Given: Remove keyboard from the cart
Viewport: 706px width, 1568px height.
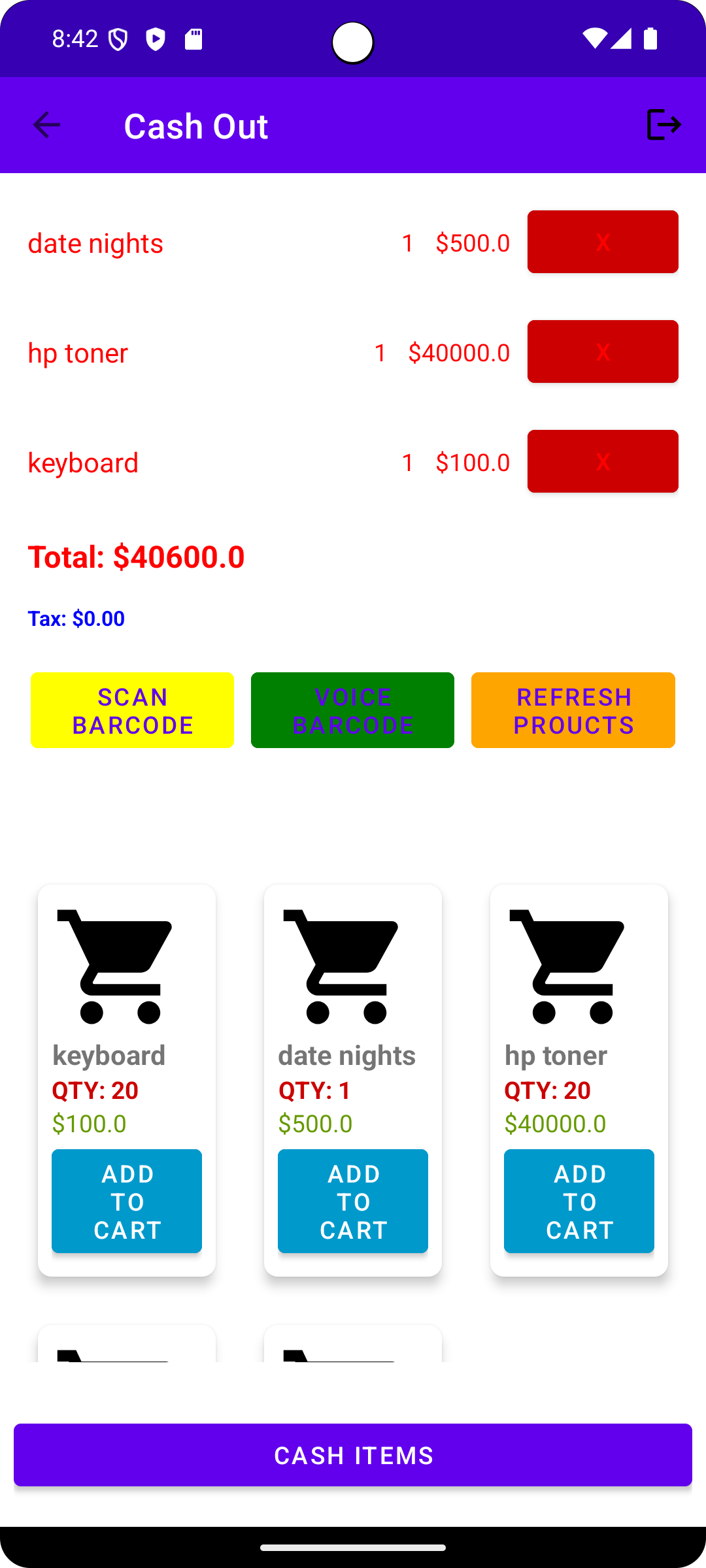Looking at the screenshot, I should [x=603, y=461].
